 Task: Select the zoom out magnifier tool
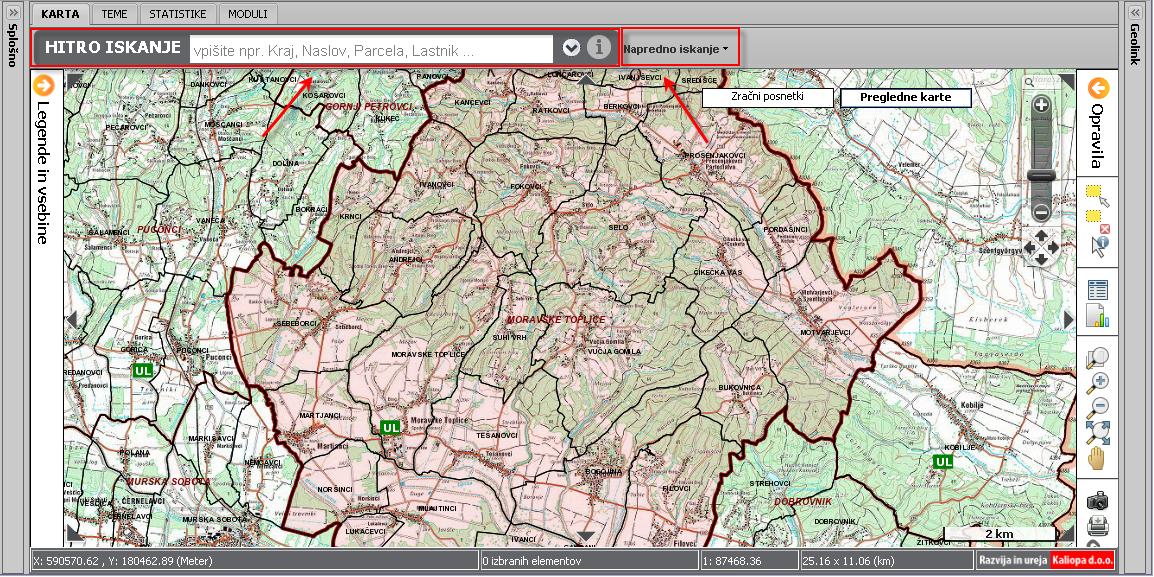[x=1098, y=406]
